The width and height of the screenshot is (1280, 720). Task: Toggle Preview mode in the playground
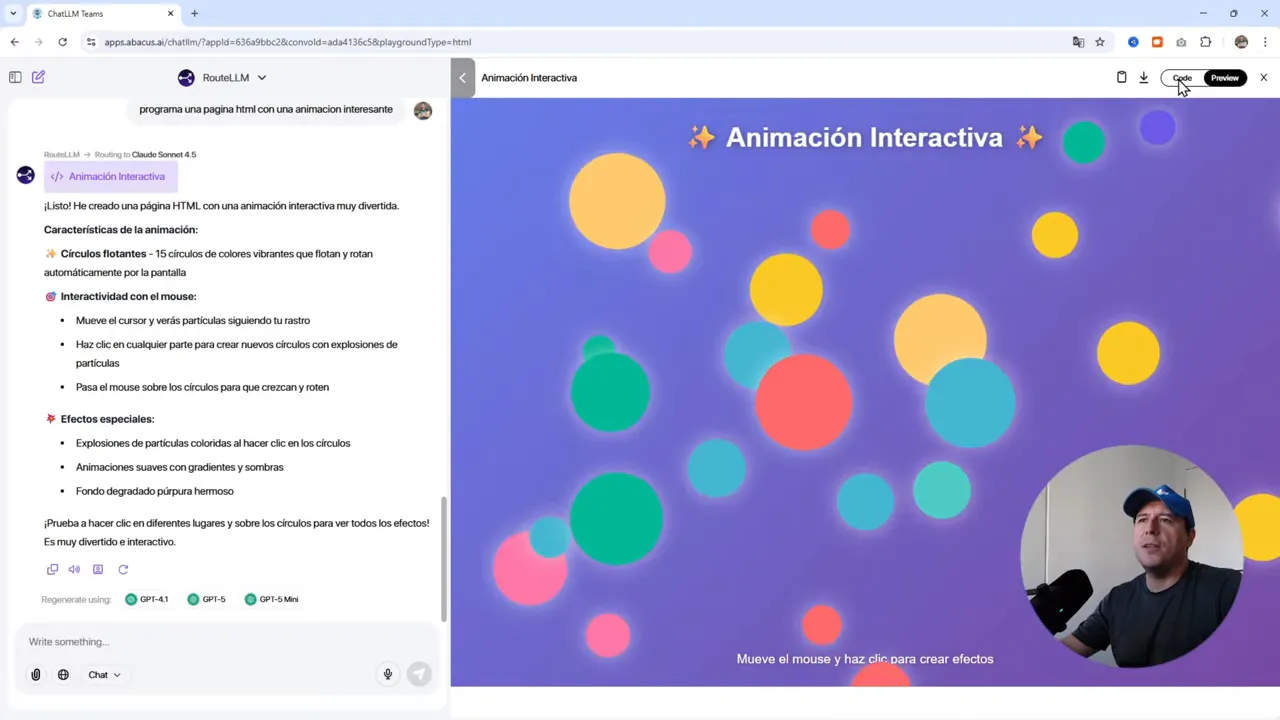pos(1224,77)
